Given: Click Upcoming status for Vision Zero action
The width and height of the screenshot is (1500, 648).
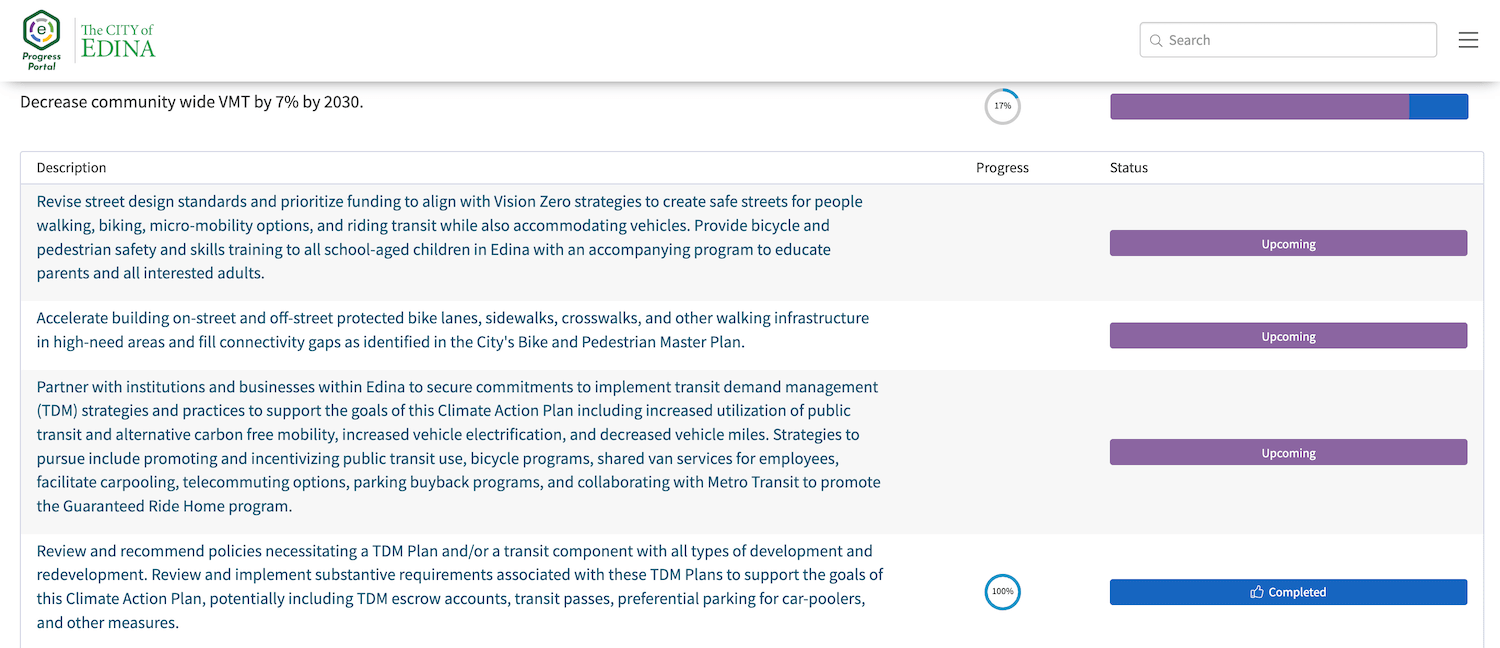Looking at the screenshot, I should pyautogui.click(x=1288, y=244).
